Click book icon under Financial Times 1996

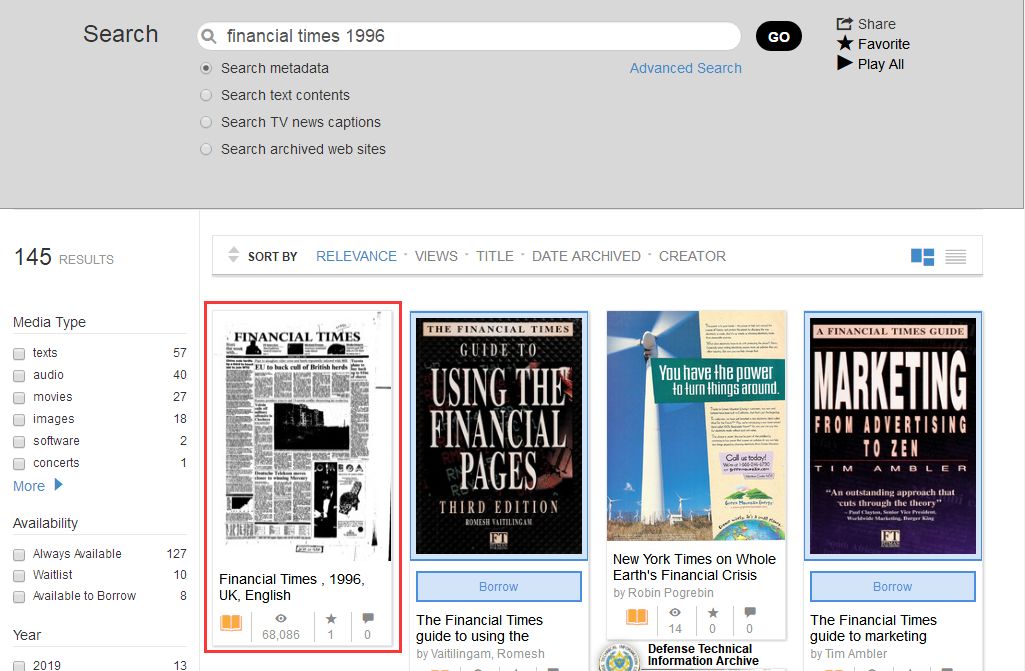click(231, 622)
